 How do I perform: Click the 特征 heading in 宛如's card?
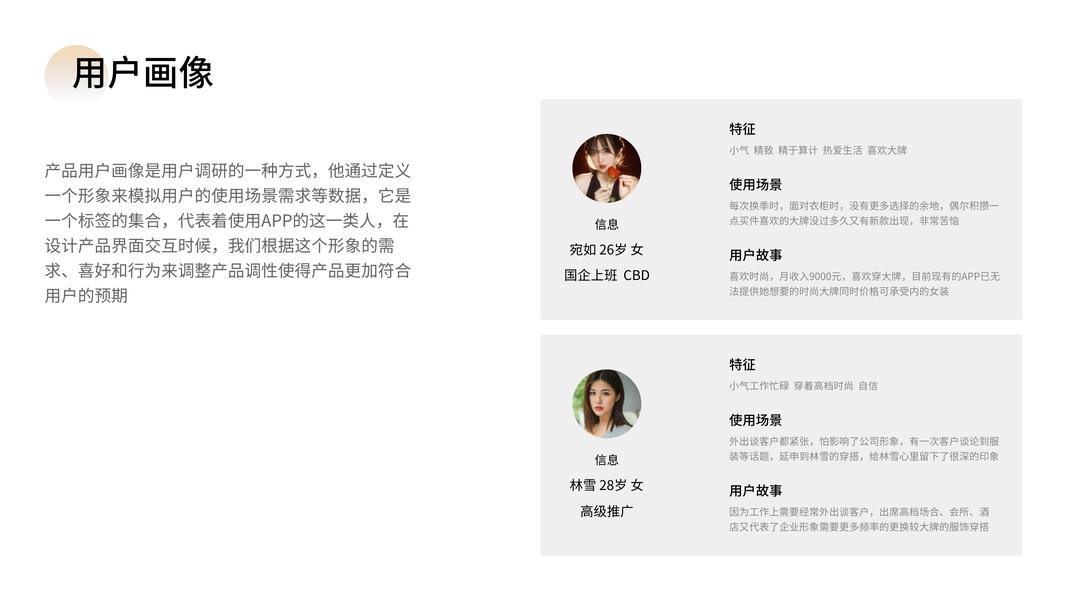click(x=742, y=129)
